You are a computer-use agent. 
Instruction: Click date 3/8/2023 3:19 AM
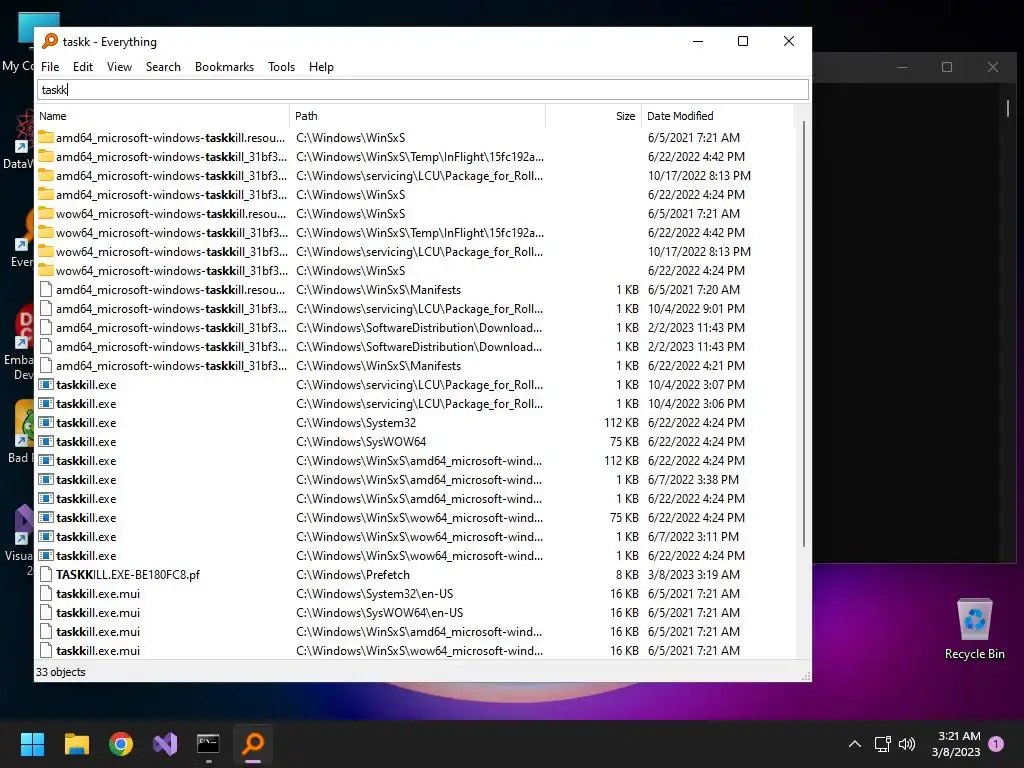pos(694,575)
